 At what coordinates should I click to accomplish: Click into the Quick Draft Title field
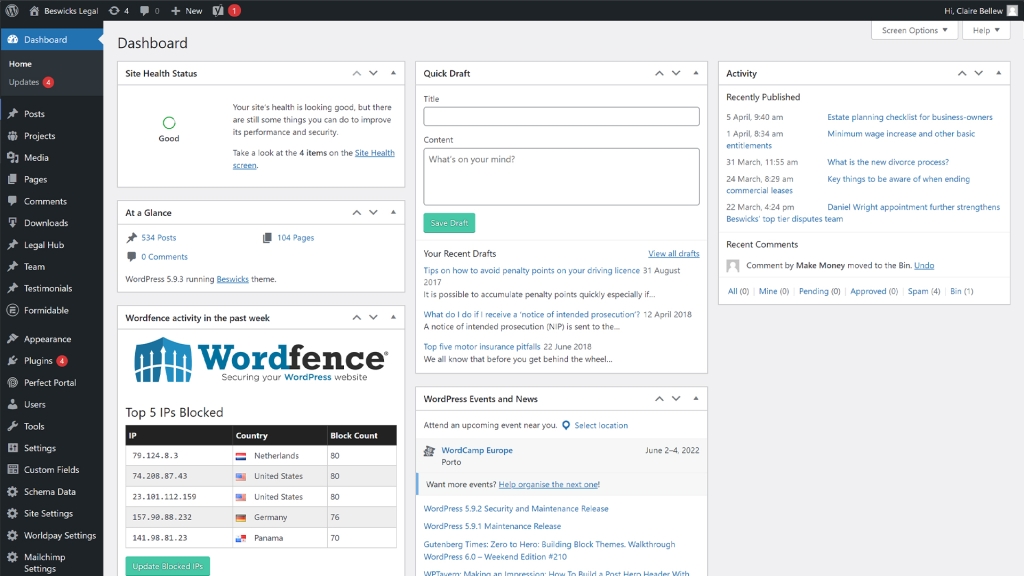point(561,117)
